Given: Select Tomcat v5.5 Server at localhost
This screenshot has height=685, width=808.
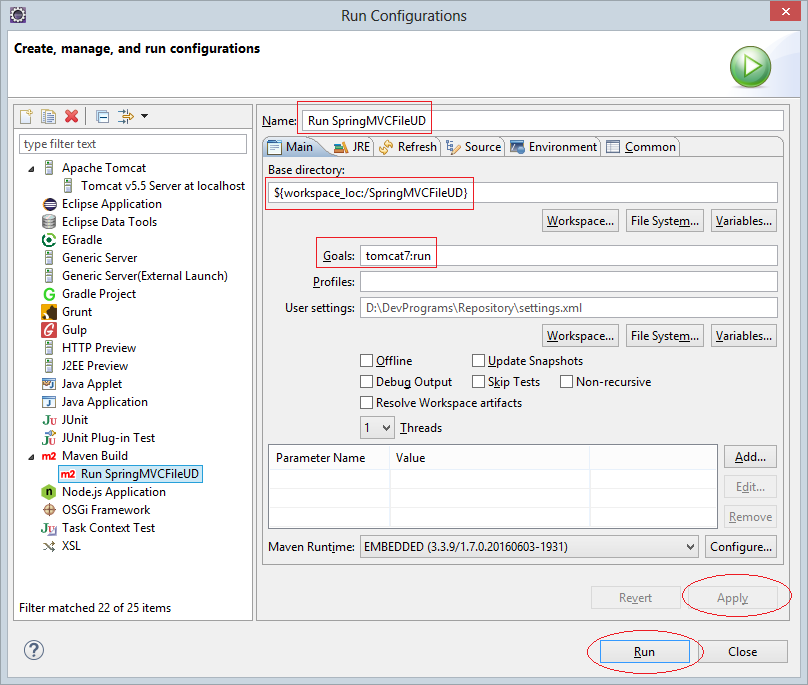Looking at the screenshot, I should (163, 186).
